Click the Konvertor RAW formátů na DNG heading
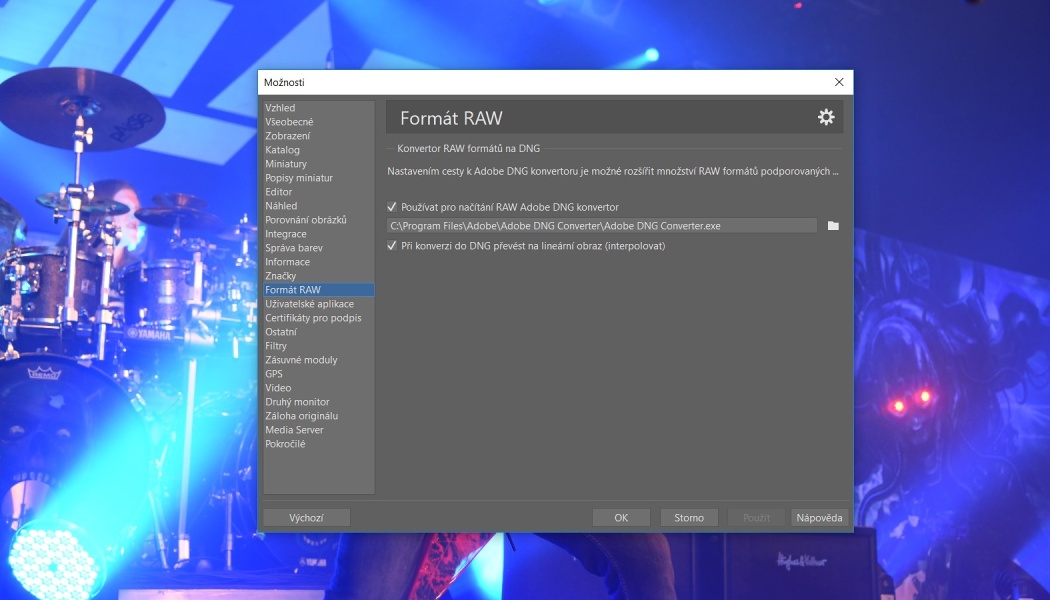This screenshot has width=1050, height=600. [468, 149]
